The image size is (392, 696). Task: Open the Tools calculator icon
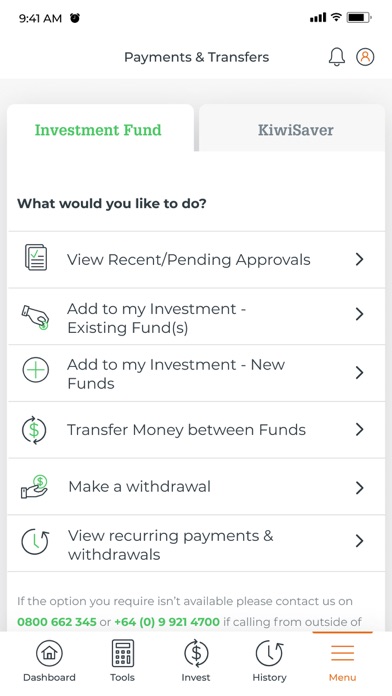[123, 653]
